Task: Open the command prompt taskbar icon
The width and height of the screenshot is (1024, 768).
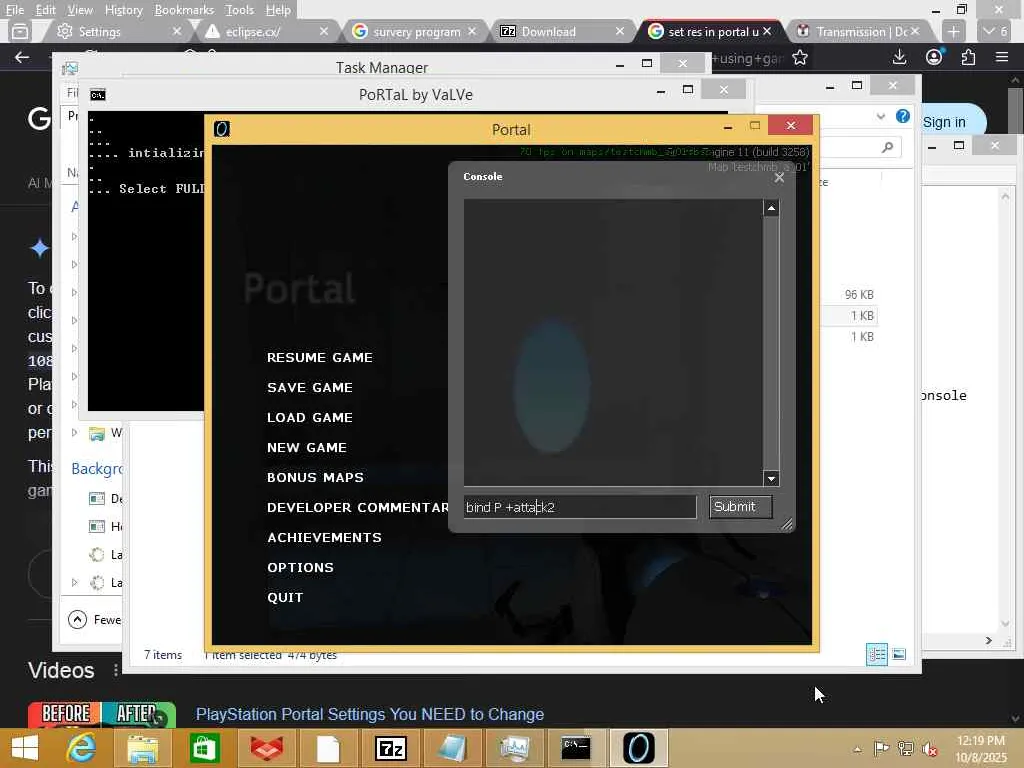Action: (576, 748)
